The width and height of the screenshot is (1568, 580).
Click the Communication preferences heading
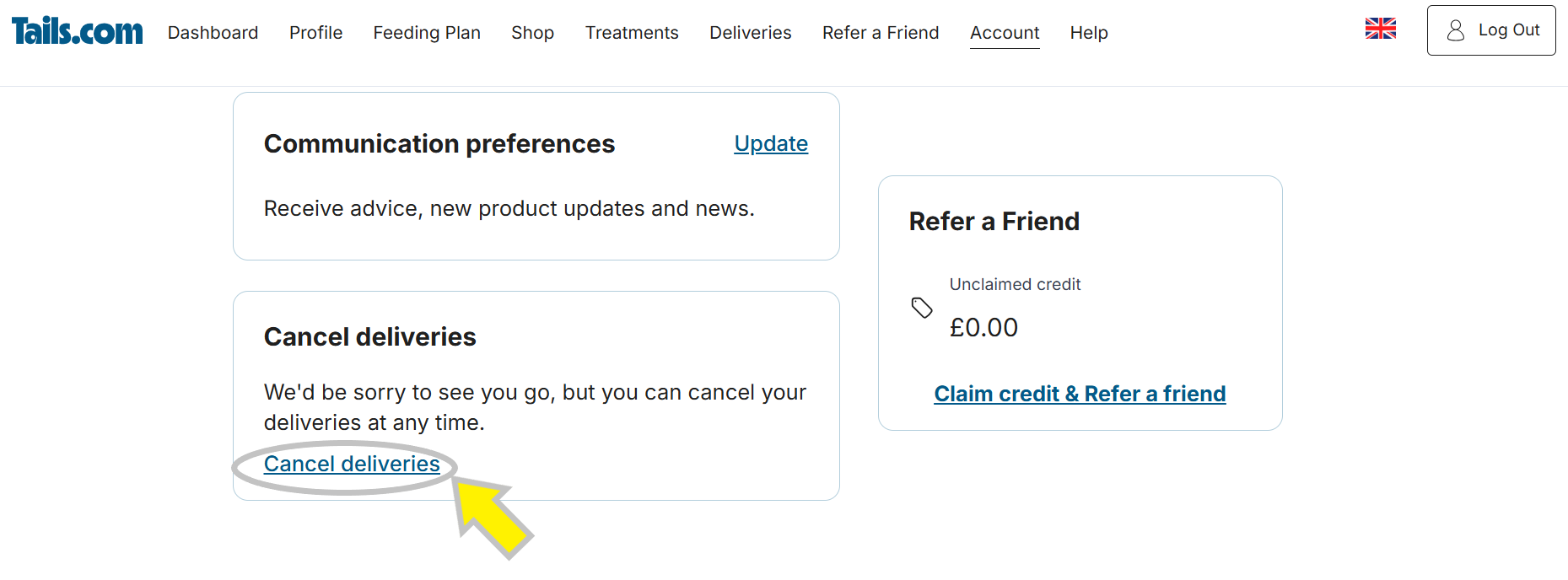pos(439,144)
